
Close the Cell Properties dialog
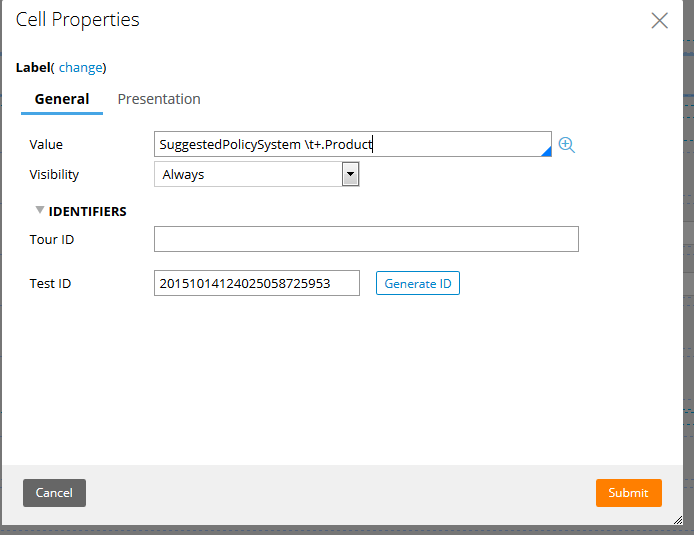click(x=659, y=20)
